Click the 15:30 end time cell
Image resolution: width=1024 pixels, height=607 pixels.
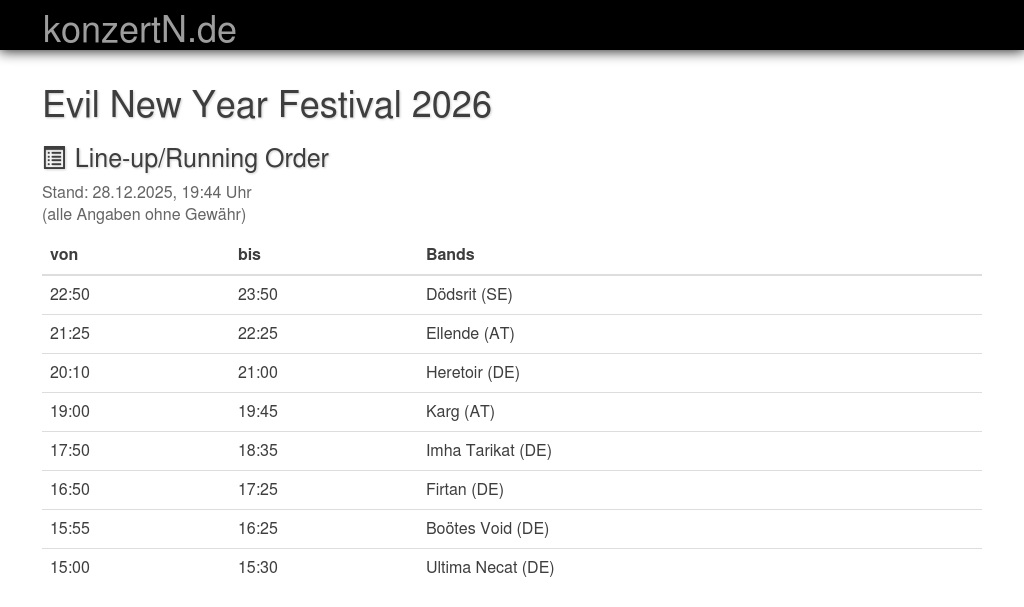tap(258, 567)
